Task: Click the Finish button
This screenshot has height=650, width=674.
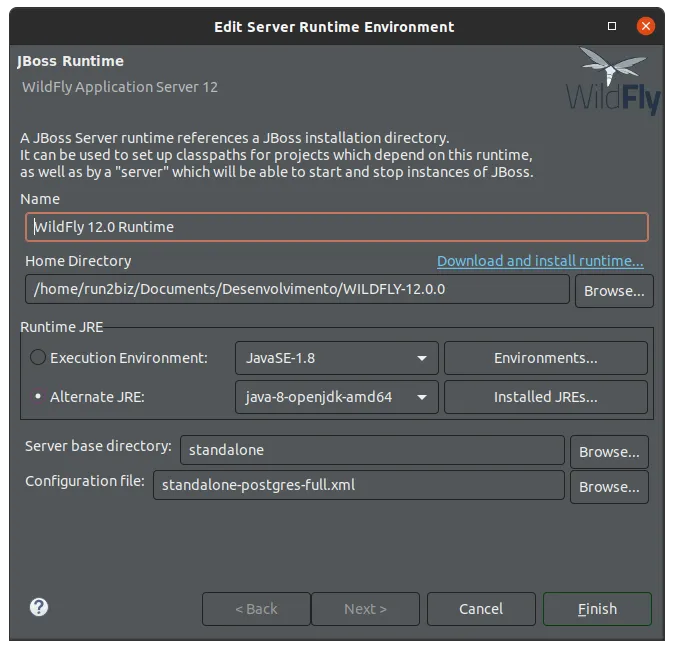Action: click(x=597, y=609)
